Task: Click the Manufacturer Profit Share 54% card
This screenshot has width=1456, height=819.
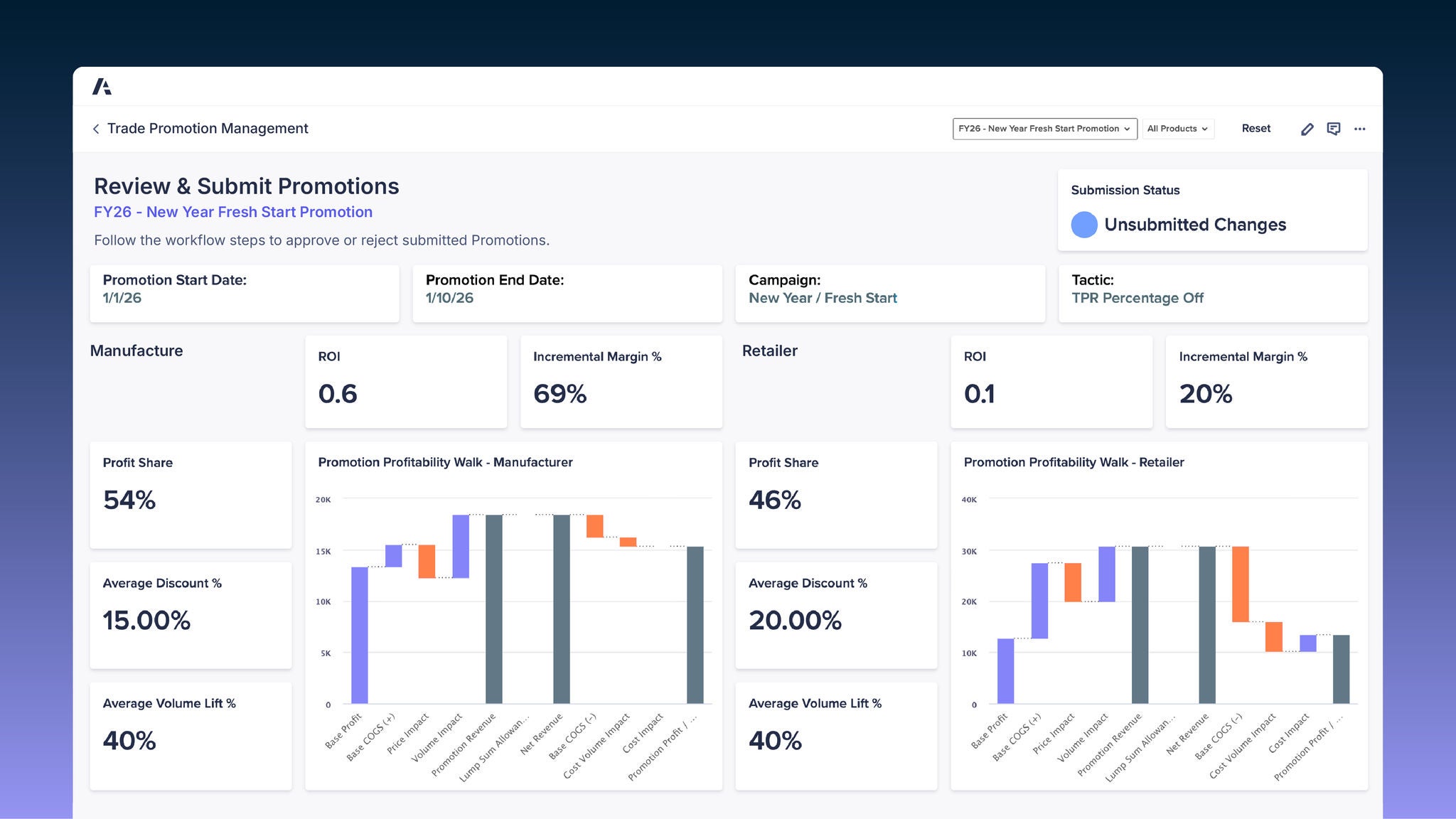Action: pyautogui.click(x=190, y=494)
